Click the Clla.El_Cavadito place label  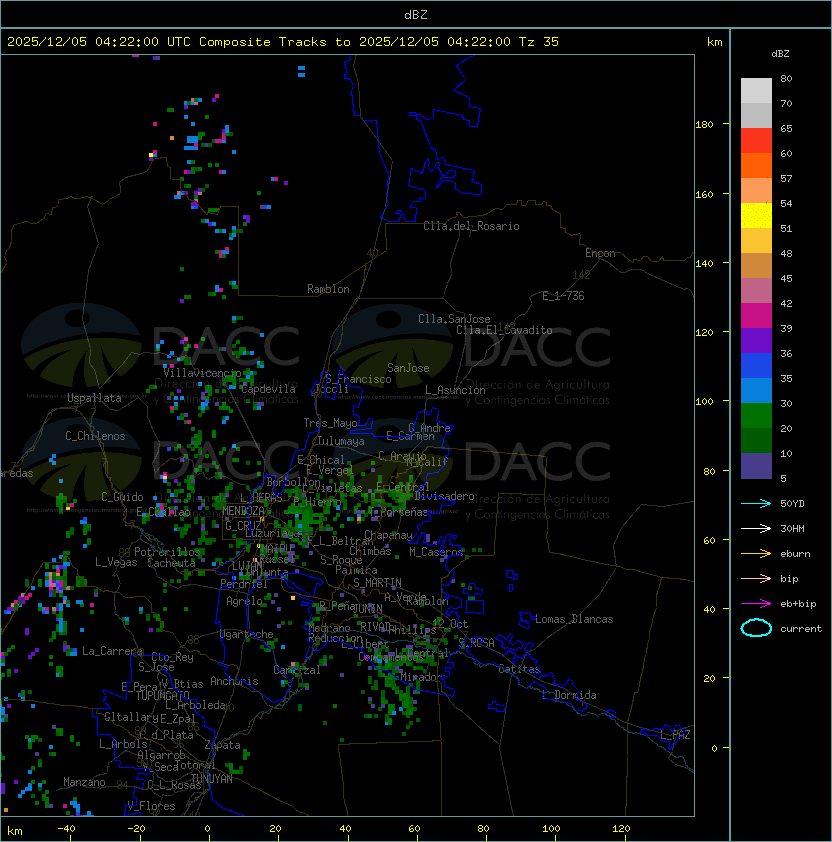(504, 330)
